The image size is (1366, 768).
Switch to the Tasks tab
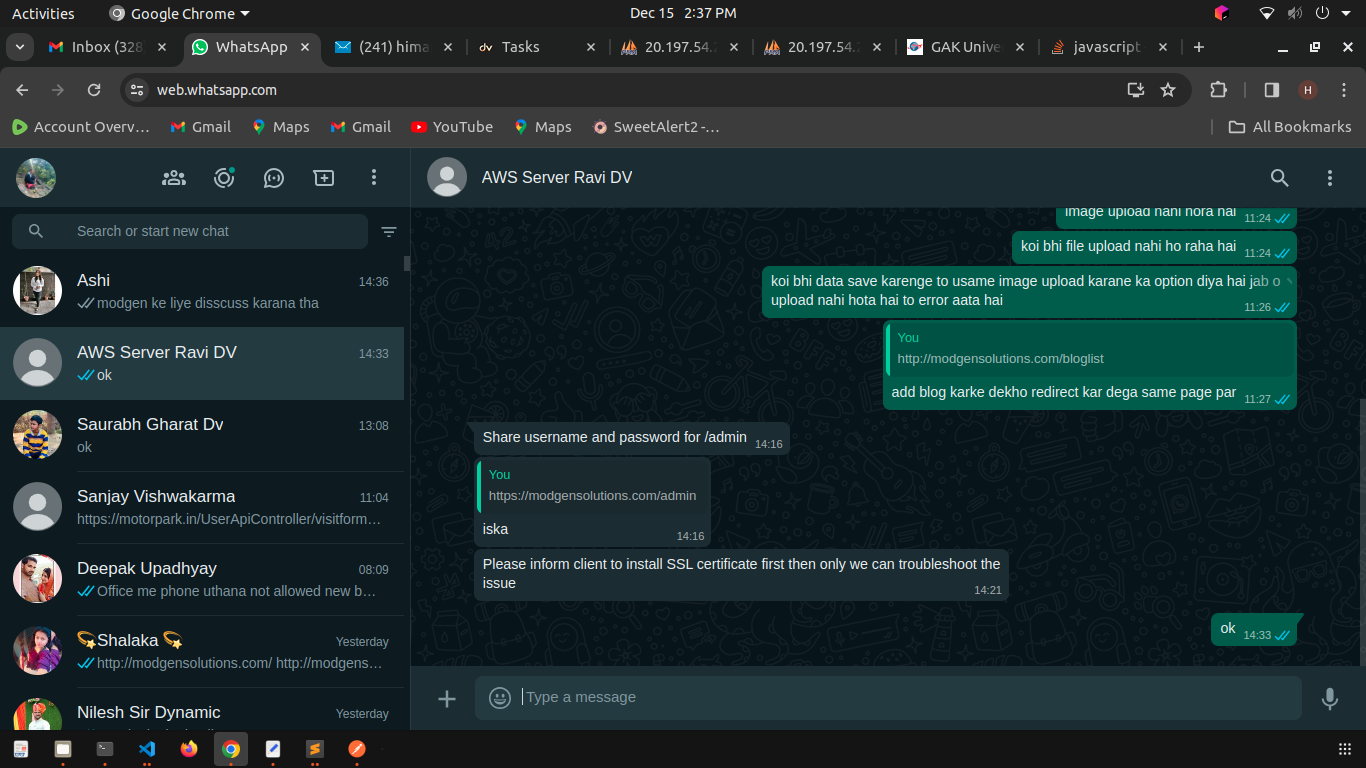point(538,47)
